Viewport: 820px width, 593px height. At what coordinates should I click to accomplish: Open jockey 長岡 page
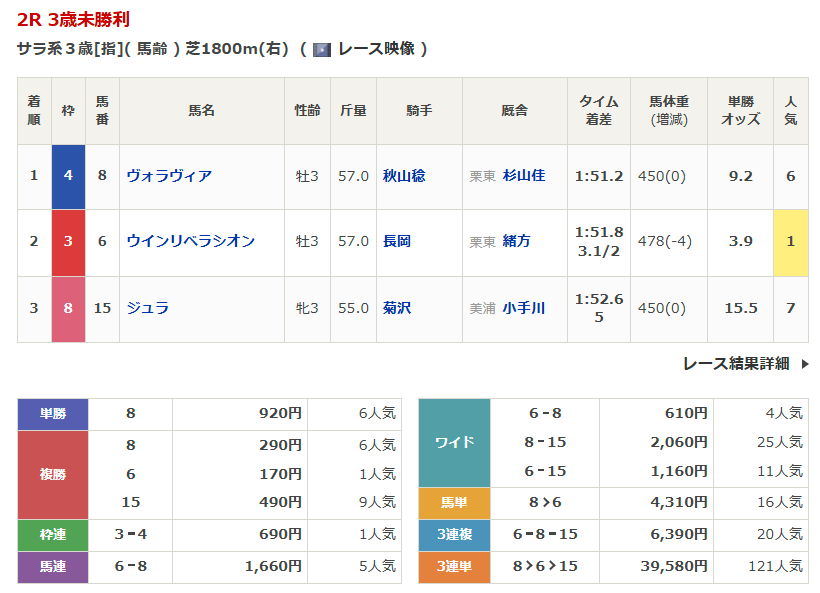[x=397, y=241]
